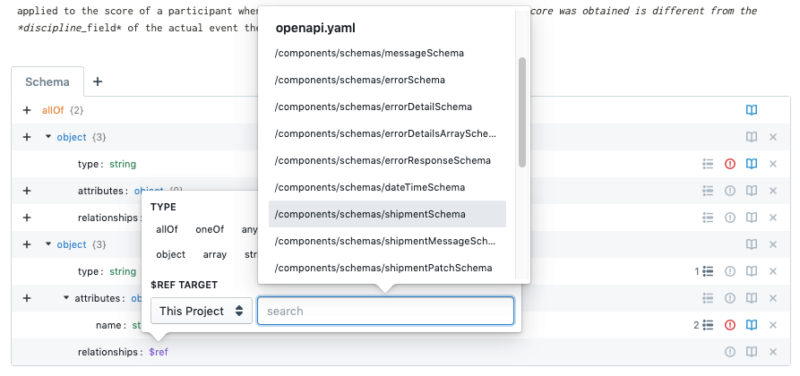Viewport: 800px width, 376px height.
Task: Click the 'name' property label
Action: [108, 325]
